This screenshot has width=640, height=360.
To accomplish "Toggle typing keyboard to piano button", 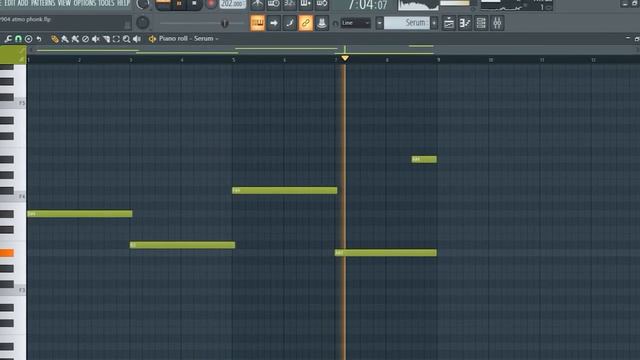I will coord(258,23).
